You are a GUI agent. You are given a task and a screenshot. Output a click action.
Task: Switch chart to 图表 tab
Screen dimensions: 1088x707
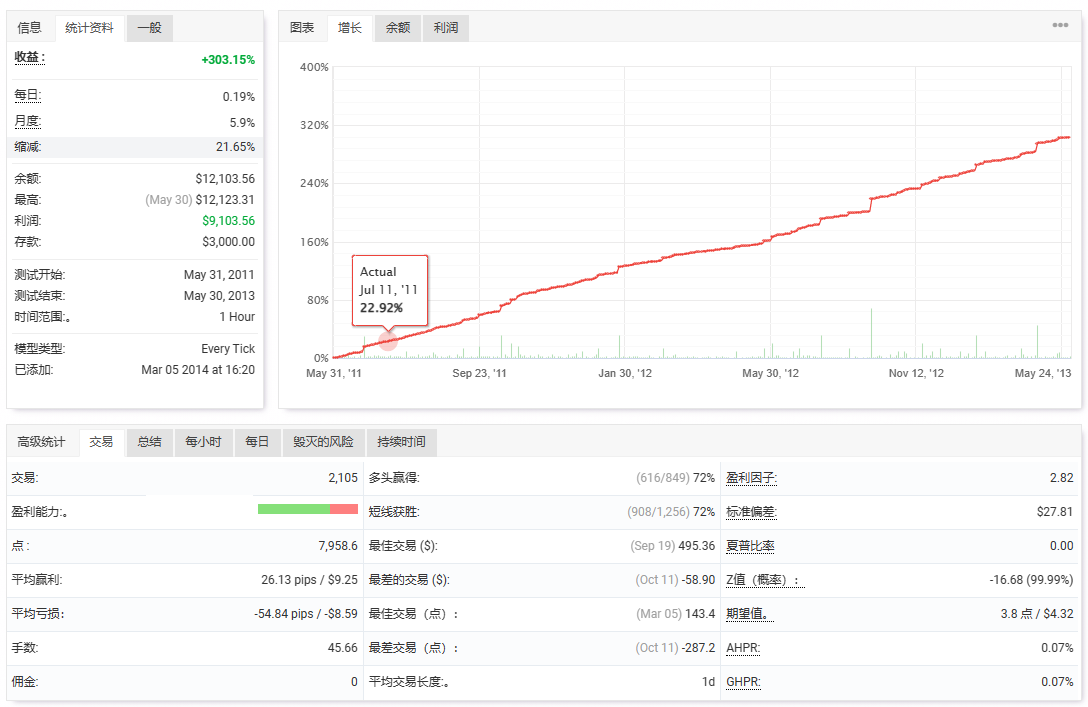(302, 28)
